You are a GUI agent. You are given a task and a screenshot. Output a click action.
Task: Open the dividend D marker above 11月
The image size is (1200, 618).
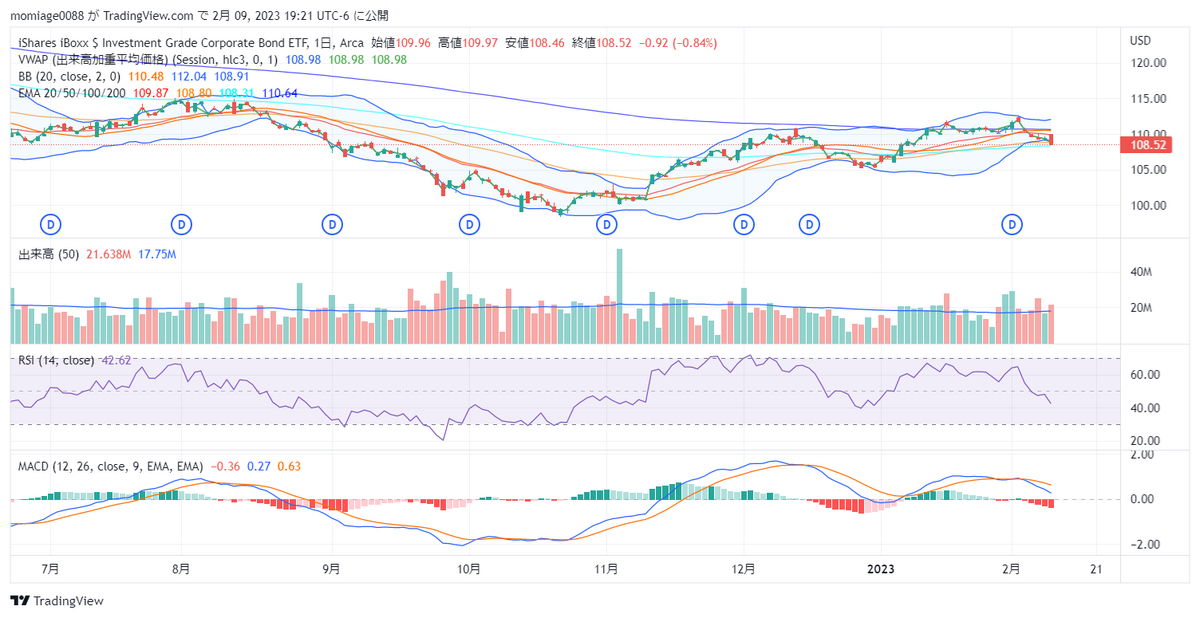point(606,224)
